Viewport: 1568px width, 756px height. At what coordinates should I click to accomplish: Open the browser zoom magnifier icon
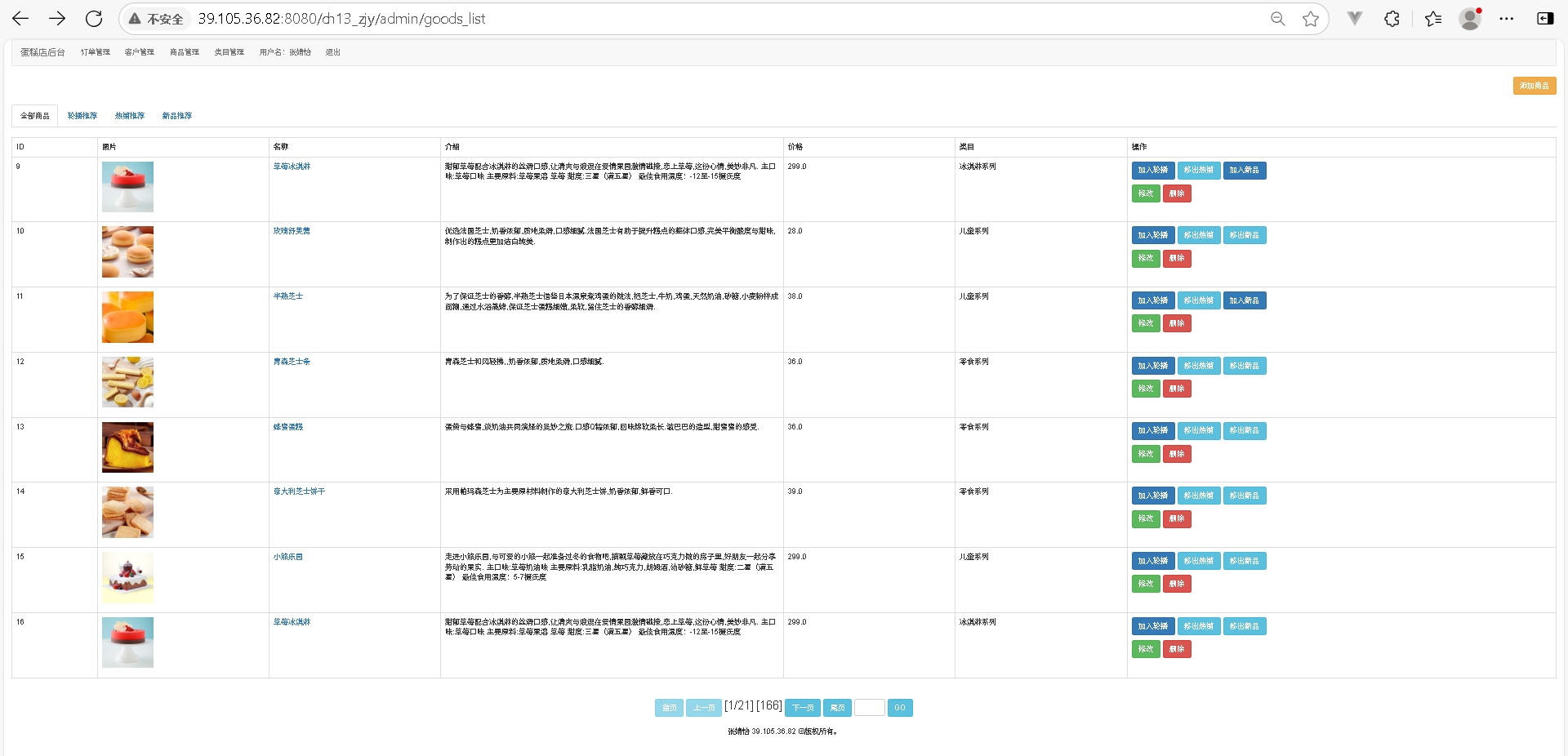pos(1277,19)
